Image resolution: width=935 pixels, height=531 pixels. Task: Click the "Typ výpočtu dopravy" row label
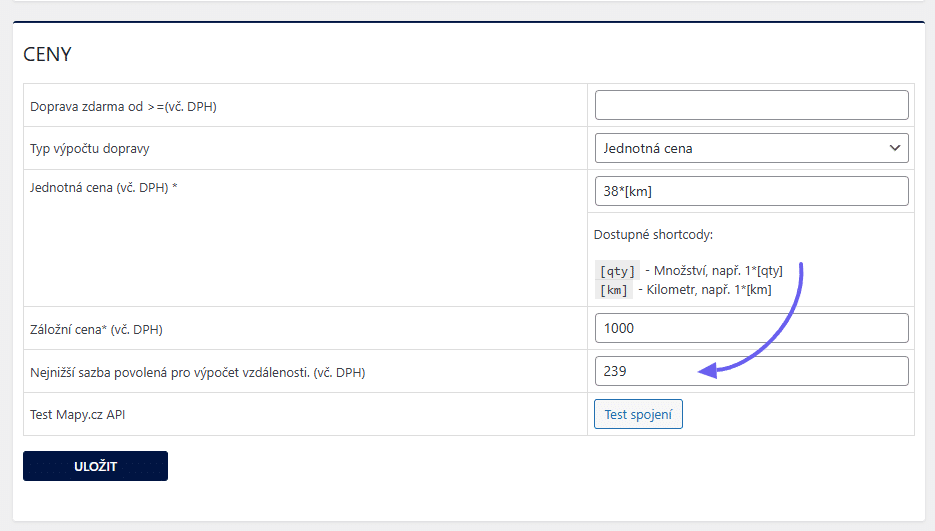click(x=96, y=149)
